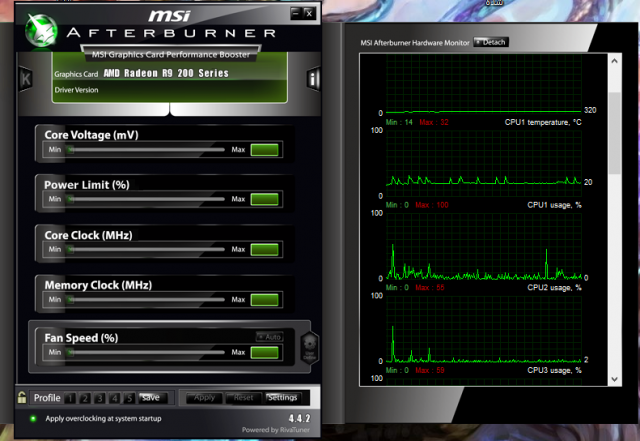Click the Core Clock slider track

pyautogui.click(x=146, y=250)
